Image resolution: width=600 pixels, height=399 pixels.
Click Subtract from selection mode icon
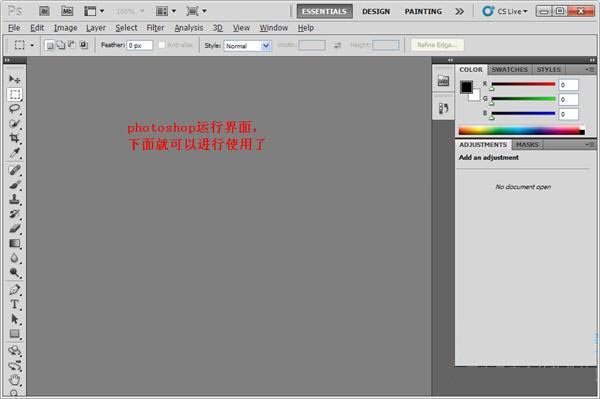click(72, 45)
